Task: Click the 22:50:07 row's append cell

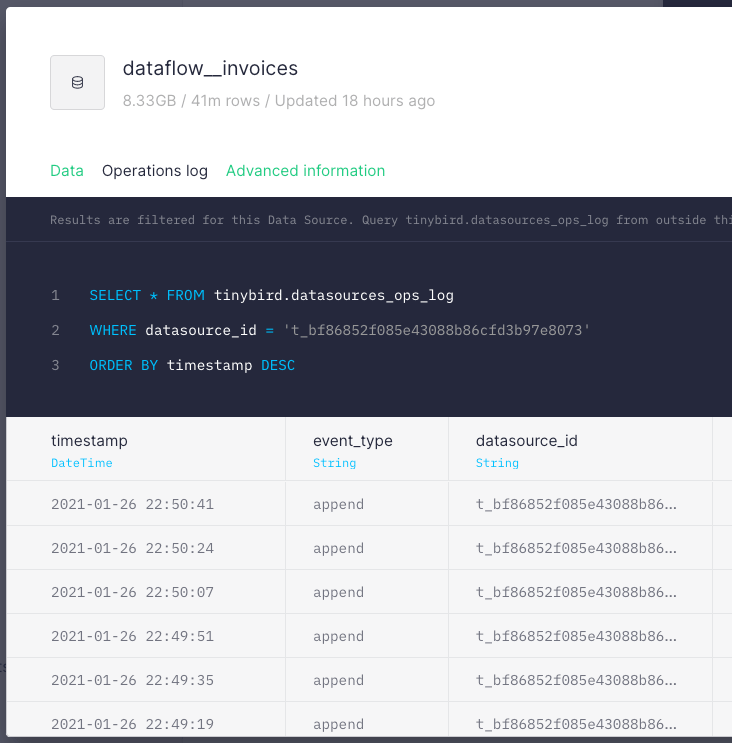Action: (x=338, y=592)
